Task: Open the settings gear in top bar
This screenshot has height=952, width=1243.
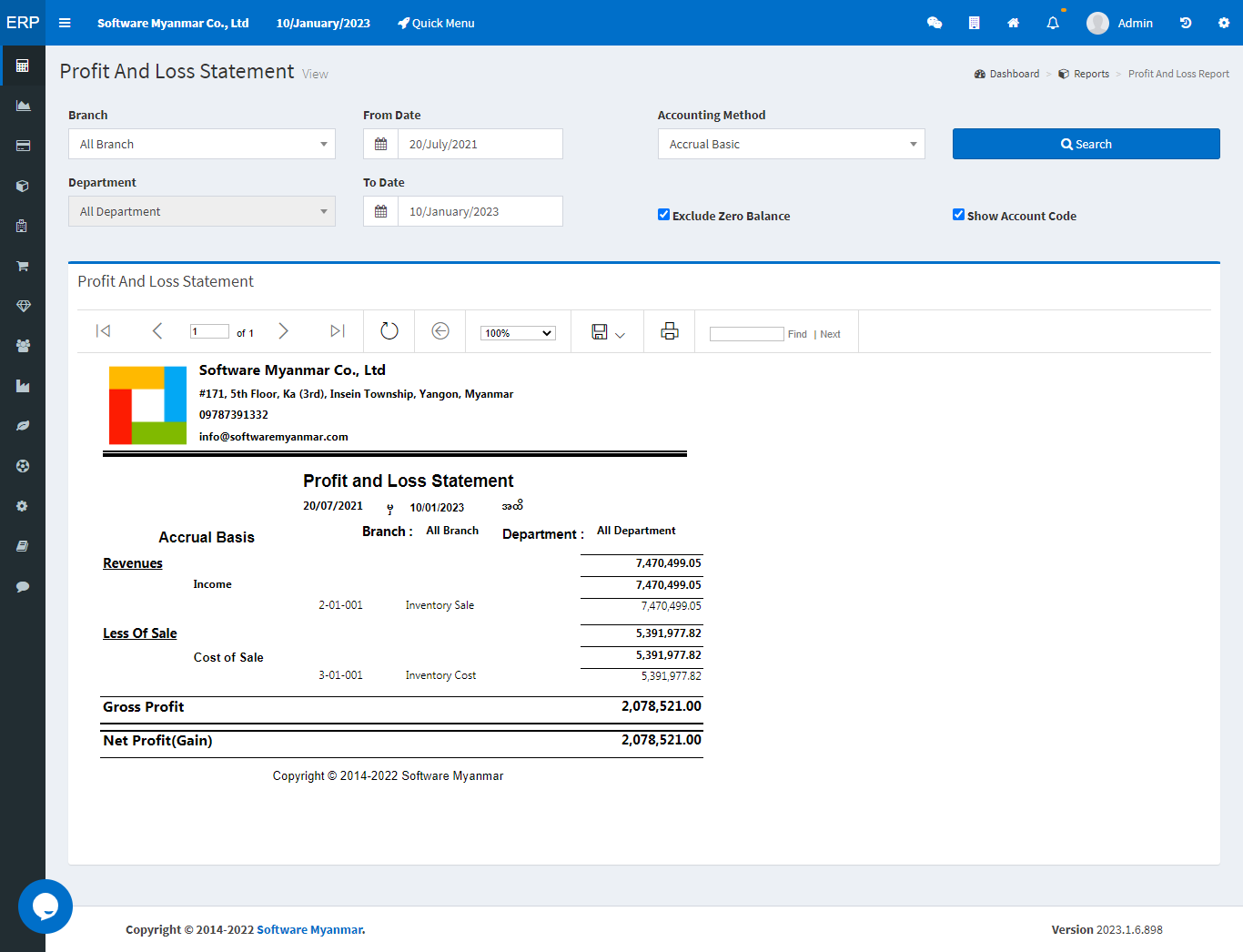Action: coord(1224,23)
